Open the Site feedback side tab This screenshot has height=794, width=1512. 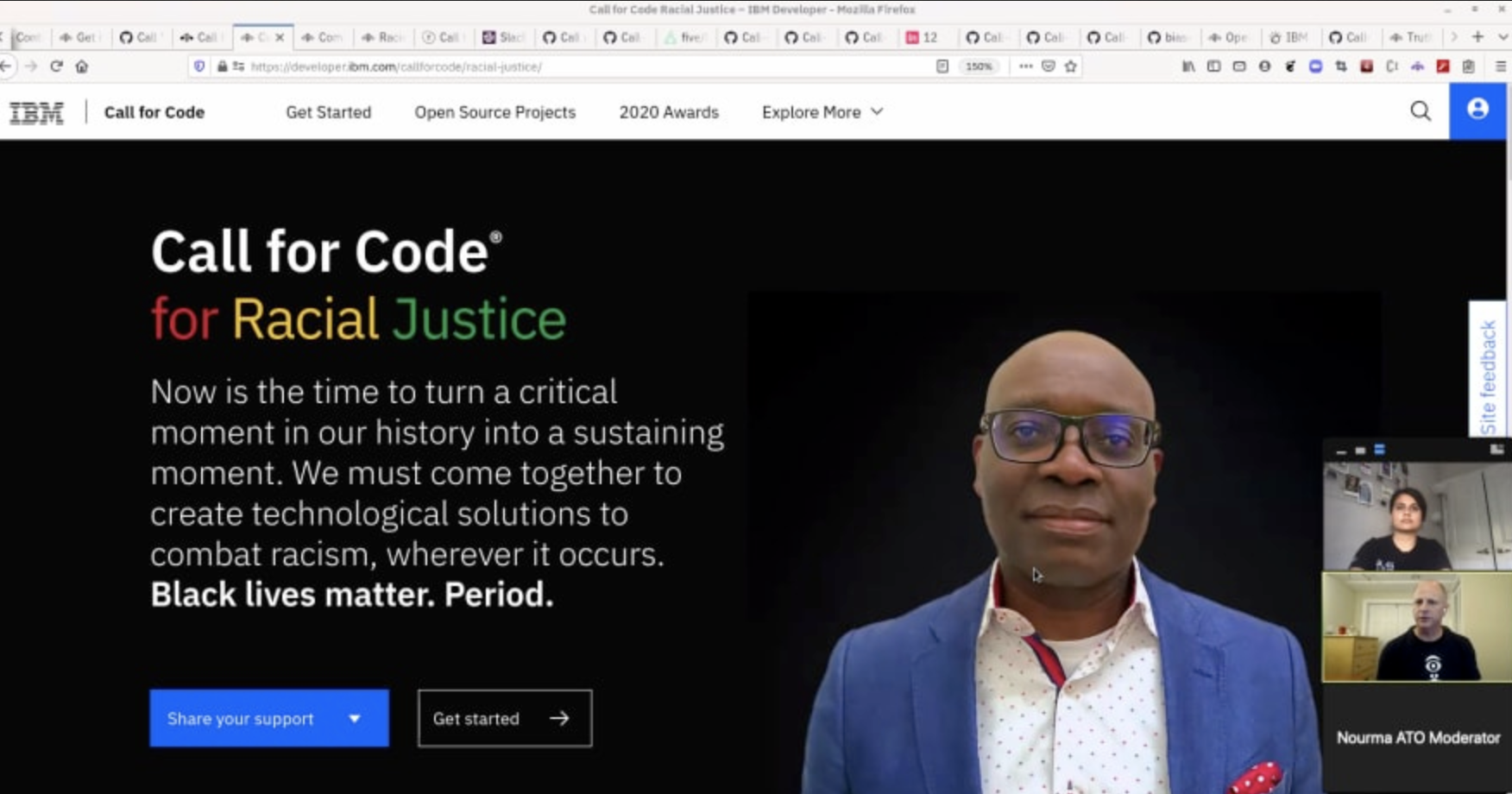[1488, 369]
